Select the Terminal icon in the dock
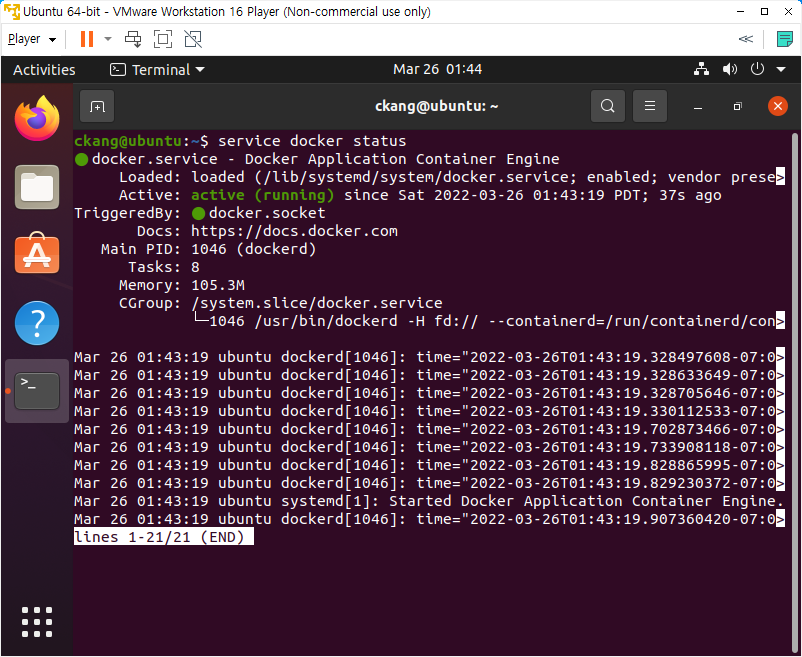The width and height of the screenshot is (802, 657). [37, 391]
